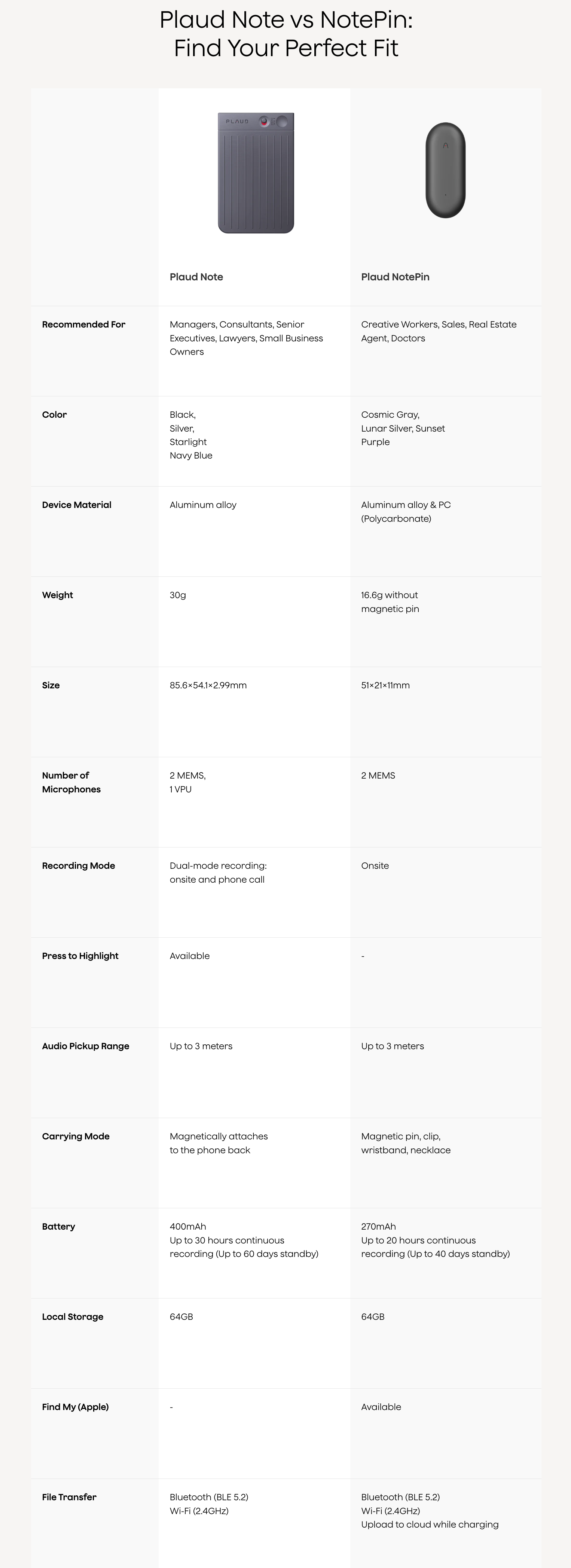Click the Carrying Mode row label
571x1568 pixels.
pyautogui.click(x=76, y=1136)
